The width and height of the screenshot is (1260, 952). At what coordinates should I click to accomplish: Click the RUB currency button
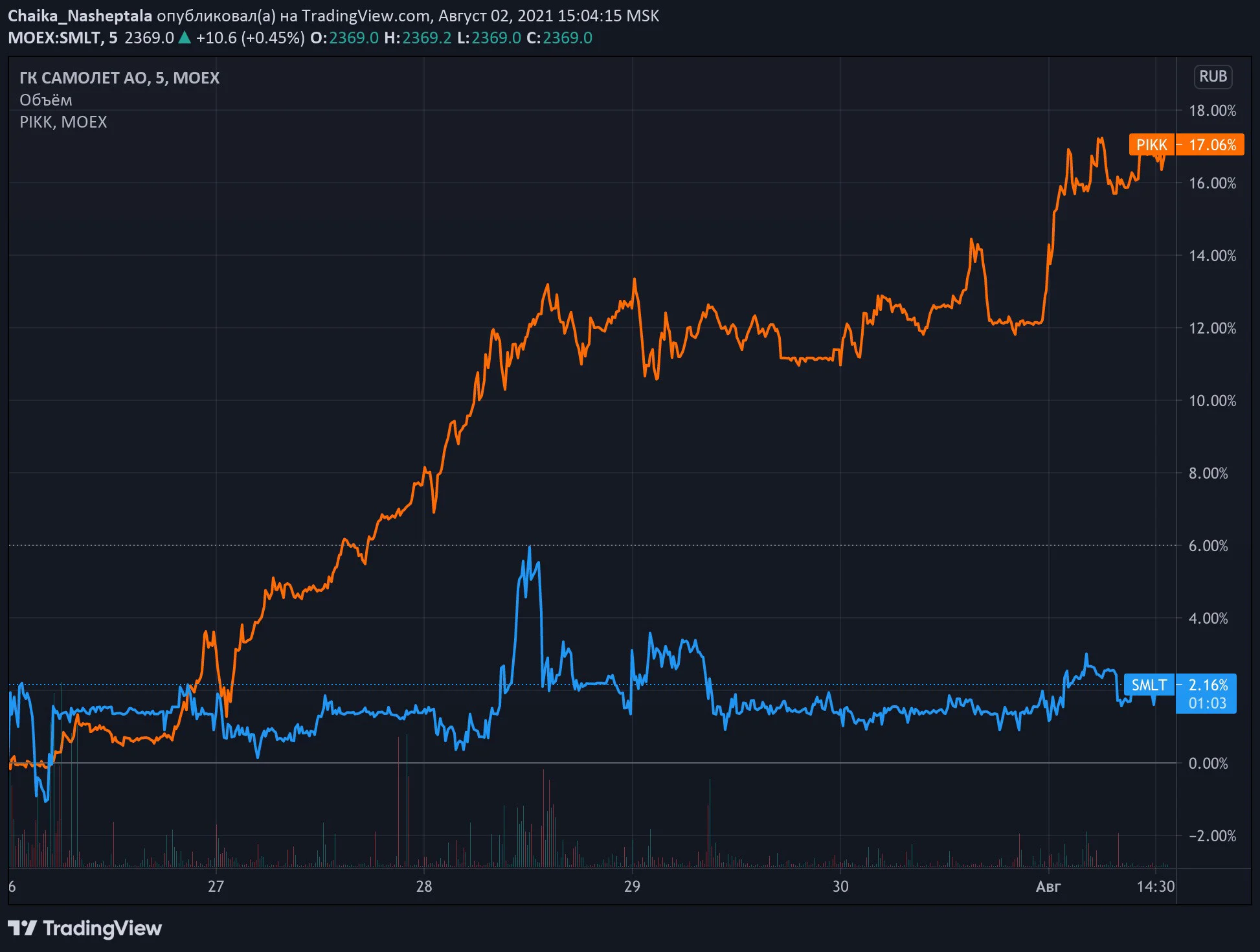pyautogui.click(x=1213, y=76)
